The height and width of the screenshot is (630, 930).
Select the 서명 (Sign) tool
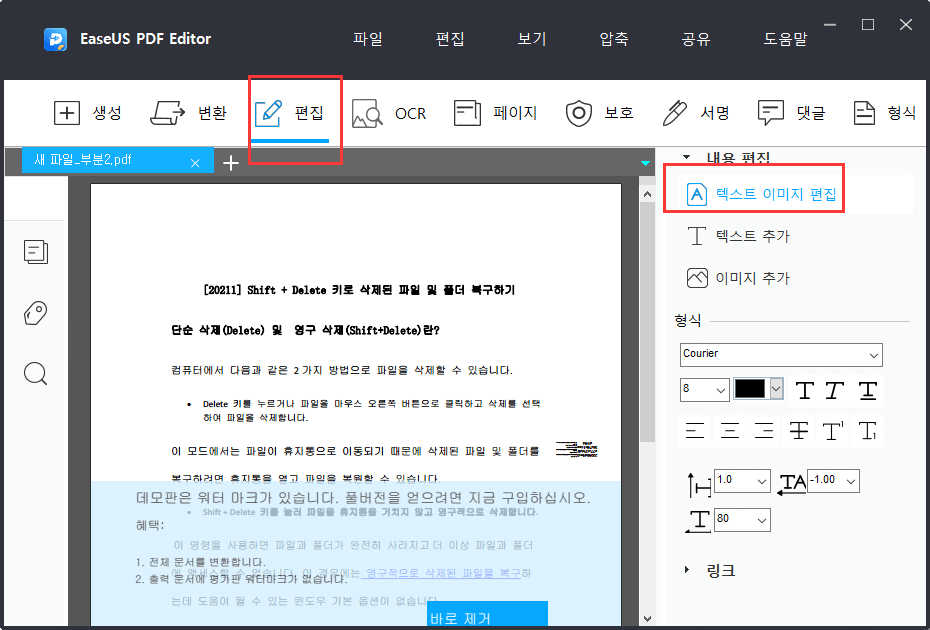(697, 113)
